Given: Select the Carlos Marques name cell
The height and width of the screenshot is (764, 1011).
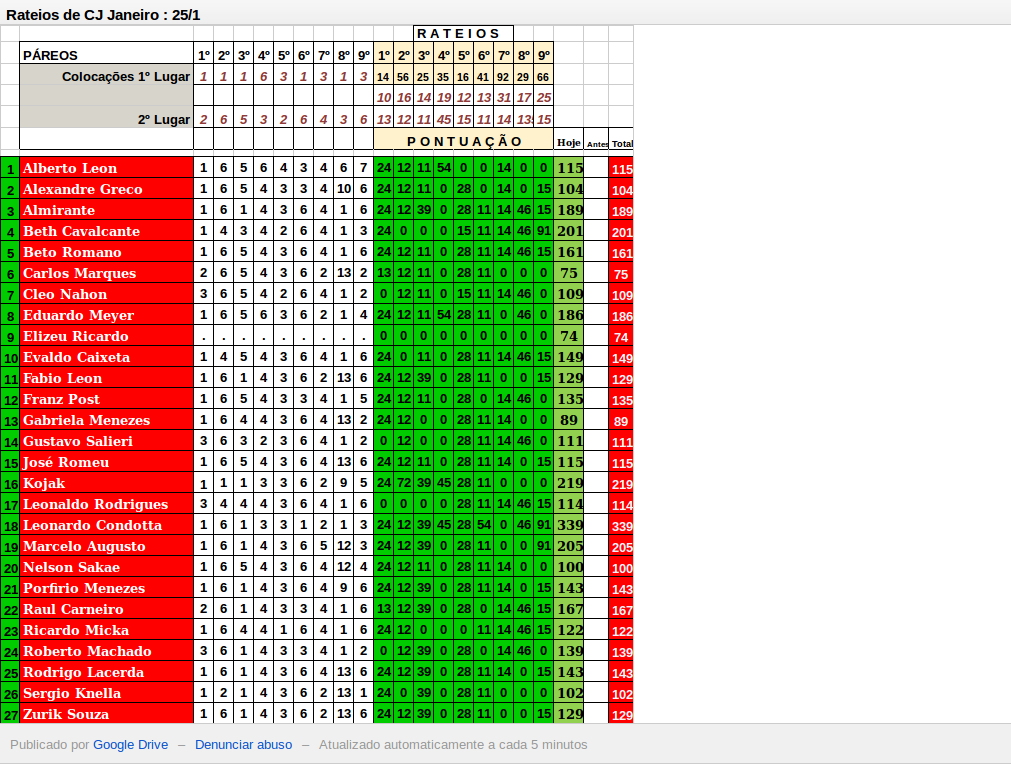Looking at the screenshot, I should (x=106, y=273).
